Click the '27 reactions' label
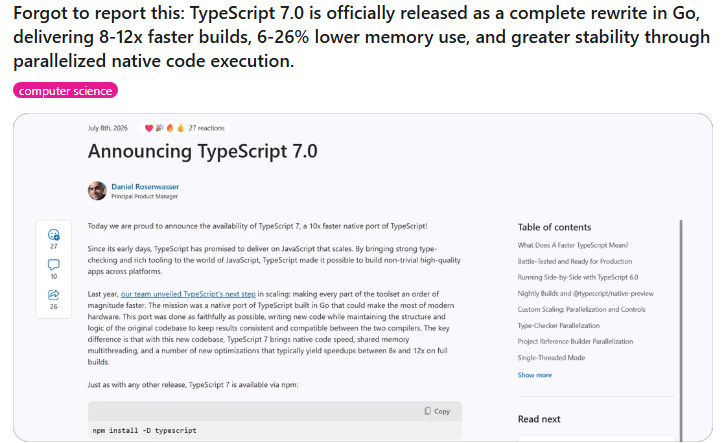This screenshot has height=443, width=721. [x=206, y=128]
